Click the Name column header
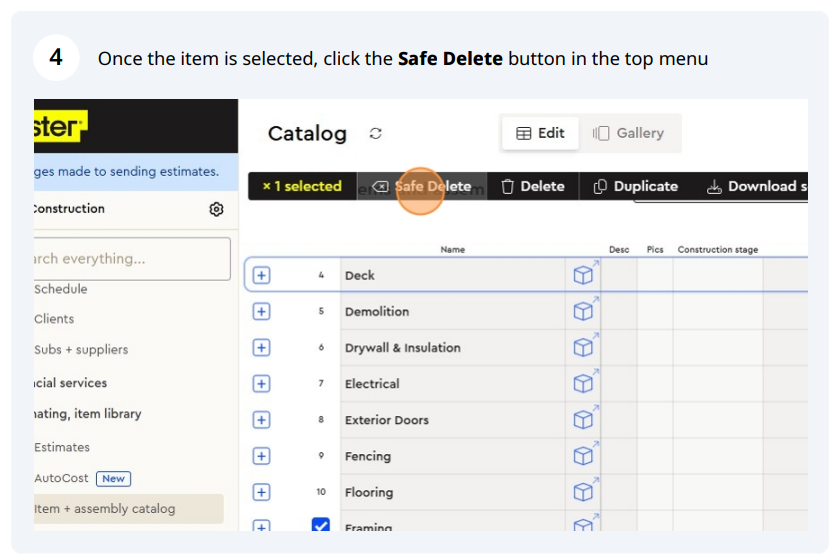This screenshot has width=834, height=558. click(453, 249)
